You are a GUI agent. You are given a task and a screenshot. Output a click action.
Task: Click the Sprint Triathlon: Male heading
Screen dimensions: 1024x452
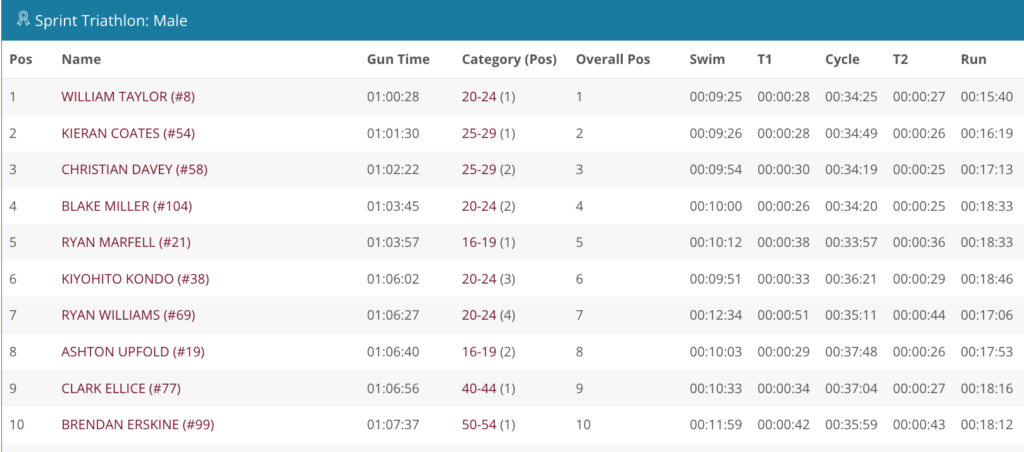[111, 21]
